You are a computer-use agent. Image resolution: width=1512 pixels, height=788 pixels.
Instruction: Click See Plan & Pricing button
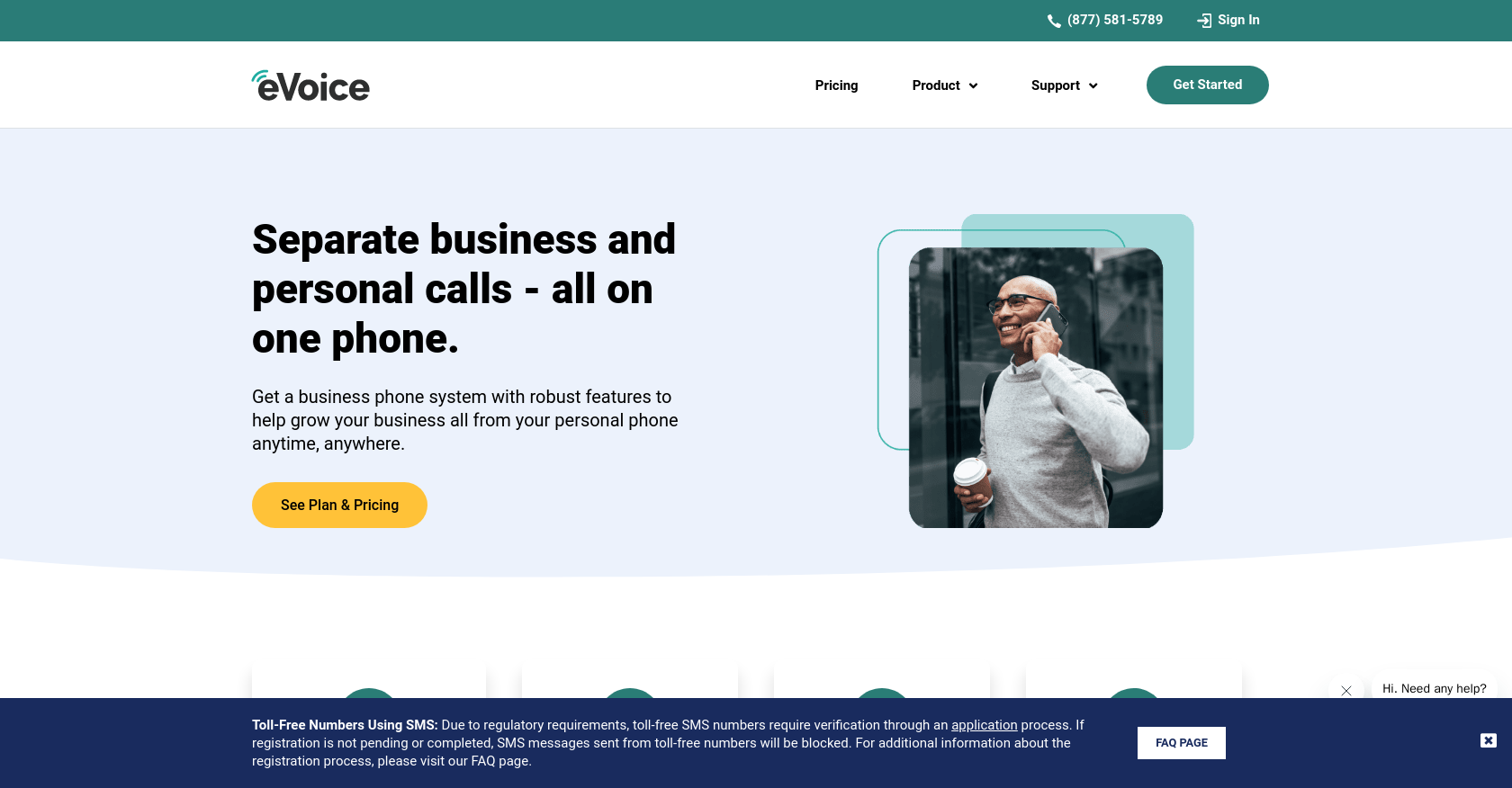[x=339, y=505]
